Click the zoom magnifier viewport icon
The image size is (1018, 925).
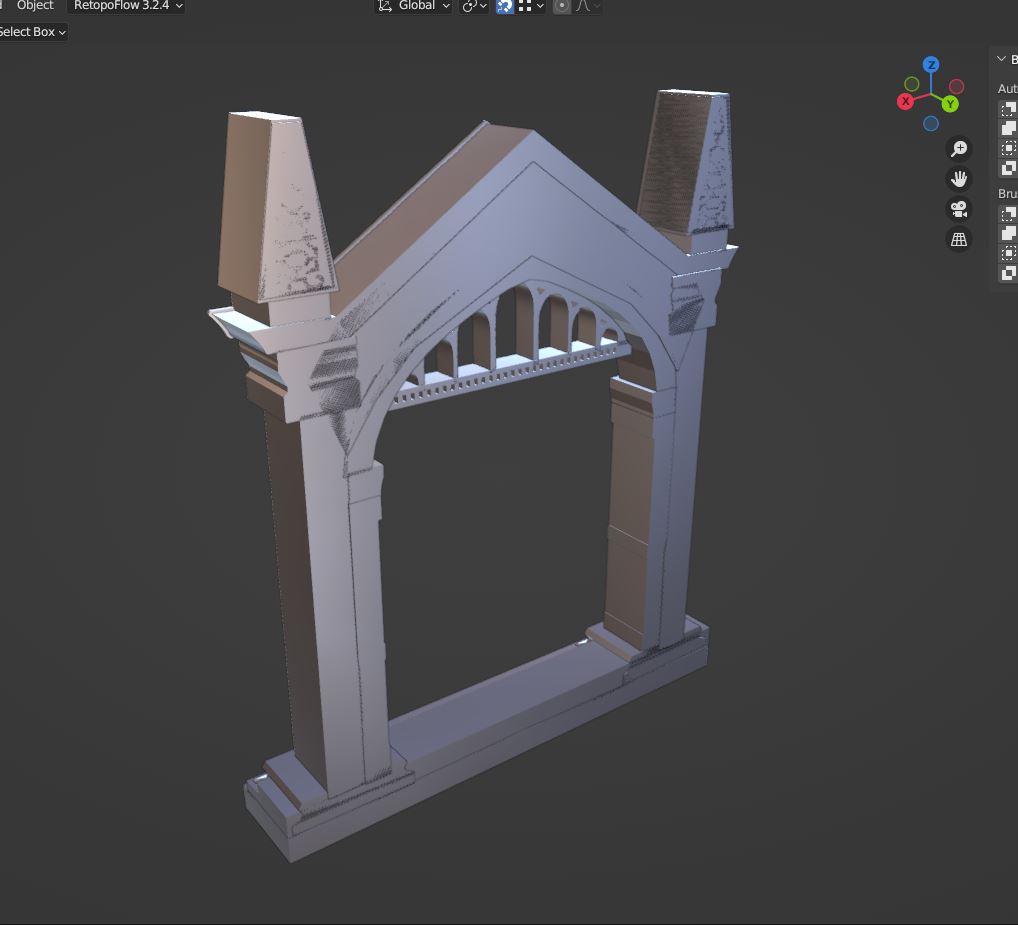click(958, 149)
